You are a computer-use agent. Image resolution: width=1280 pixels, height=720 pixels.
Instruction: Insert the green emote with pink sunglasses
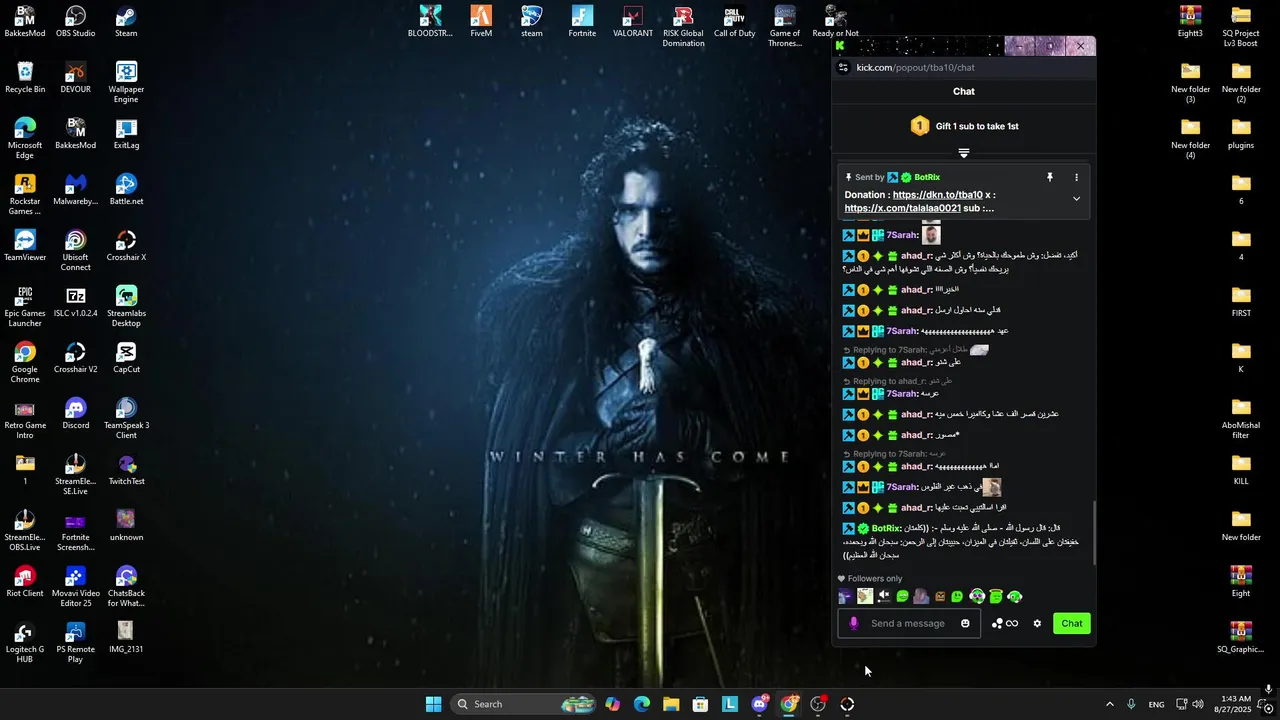[x=977, y=596]
